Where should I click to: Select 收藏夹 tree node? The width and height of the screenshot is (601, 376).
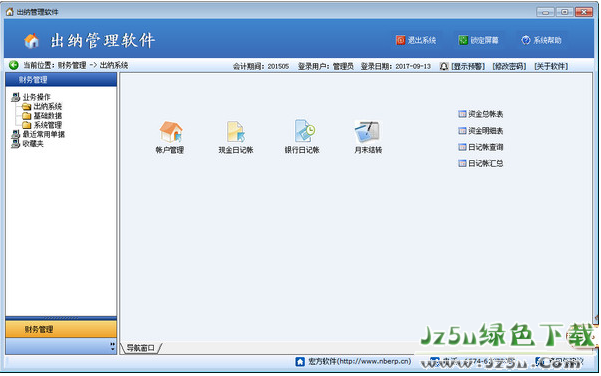coord(33,144)
